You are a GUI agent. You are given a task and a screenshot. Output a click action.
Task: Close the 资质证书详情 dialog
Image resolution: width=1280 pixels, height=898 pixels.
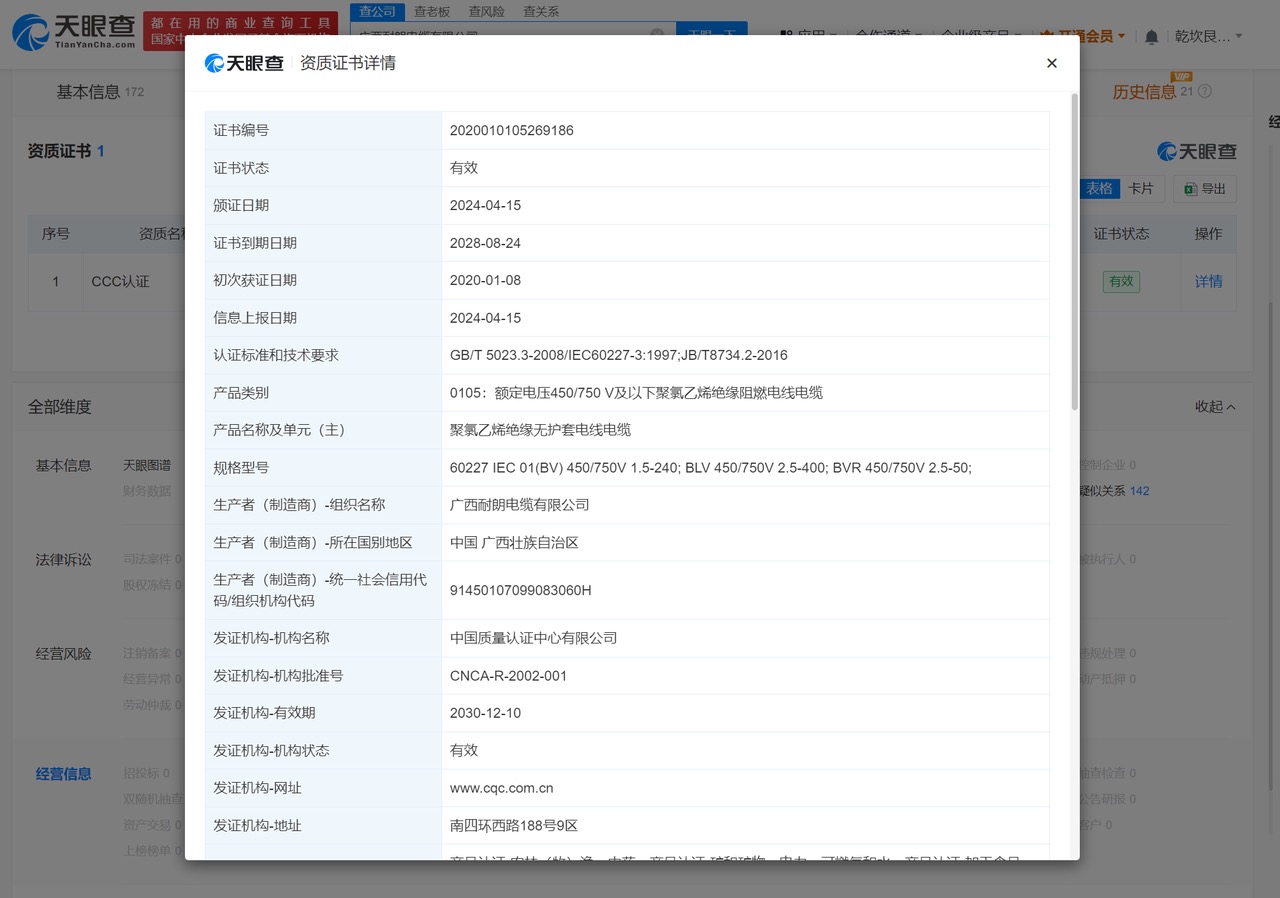click(x=1051, y=63)
